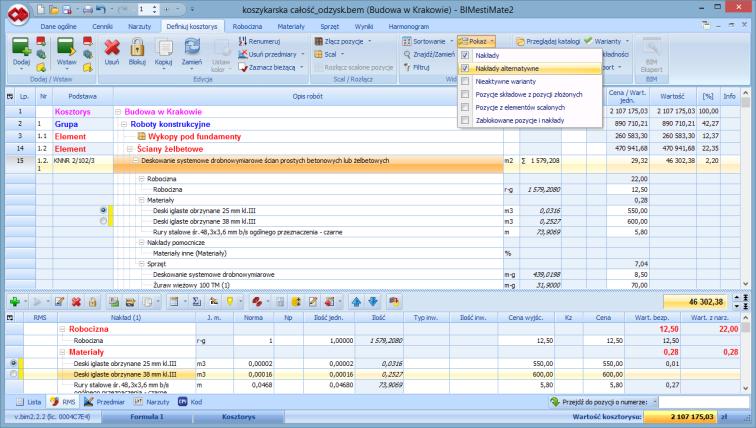
Task: Click the quick access number stepper field
Action: (148, 10)
